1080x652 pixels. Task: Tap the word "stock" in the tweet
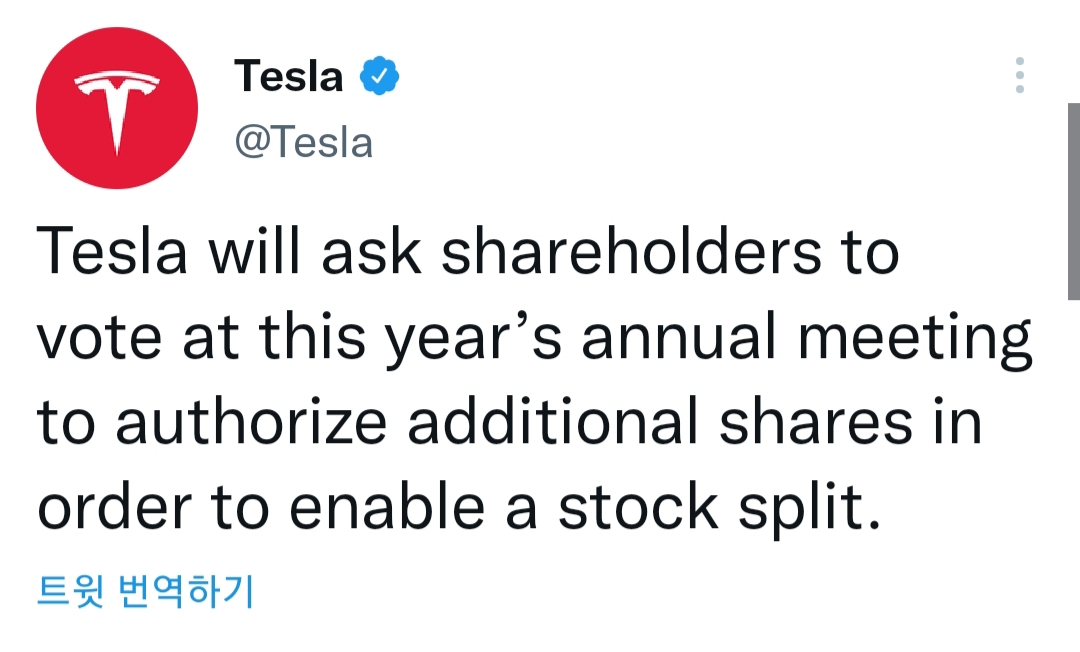tap(638, 507)
